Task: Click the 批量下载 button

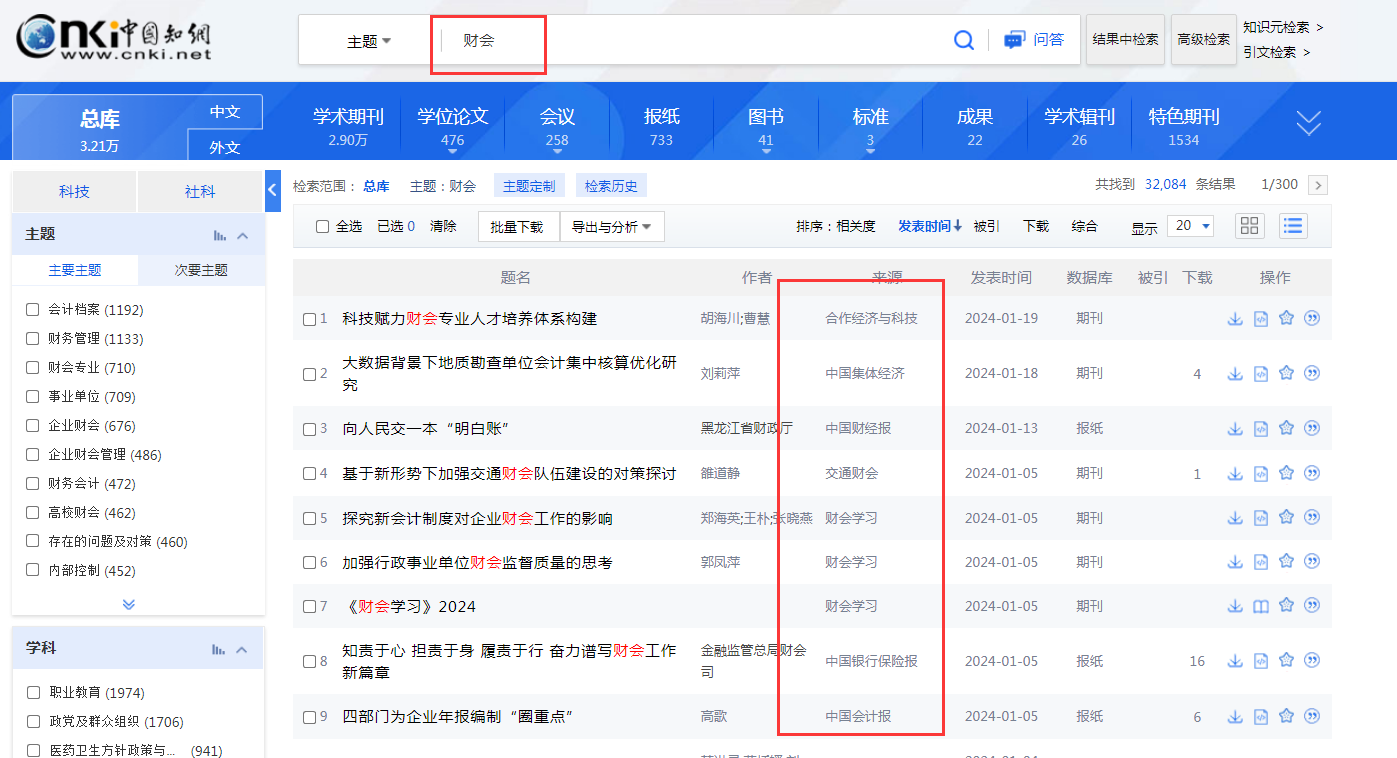Action: click(x=517, y=227)
